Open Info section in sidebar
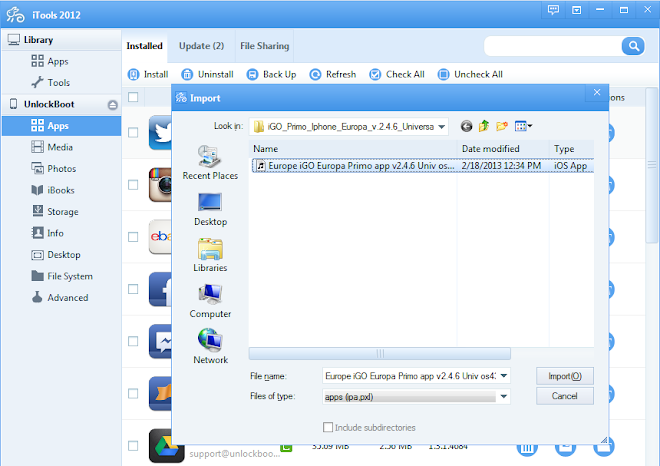The width and height of the screenshot is (660, 466). (47, 233)
